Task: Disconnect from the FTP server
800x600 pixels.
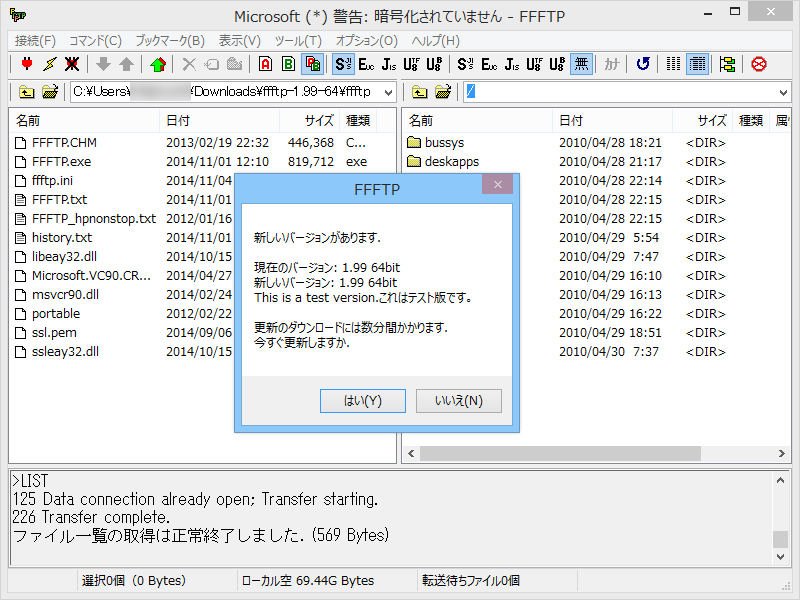Action: [72, 64]
